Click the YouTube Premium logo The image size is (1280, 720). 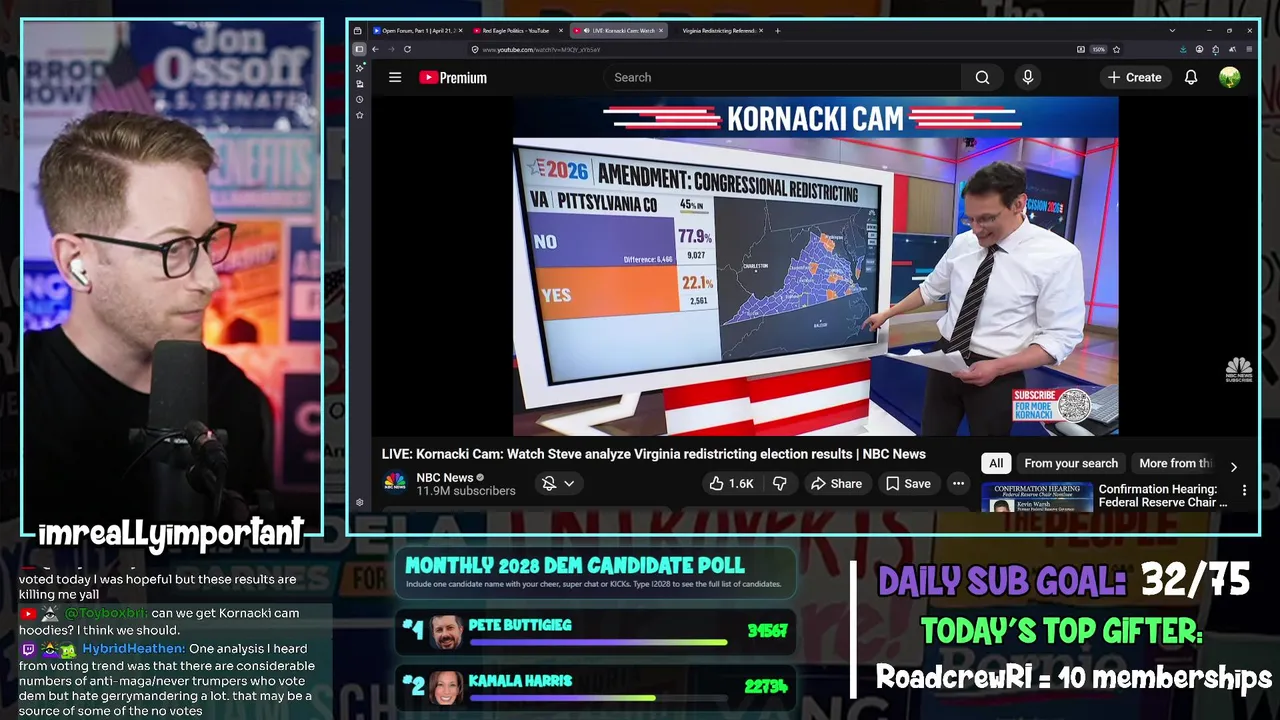click(453, 77)
